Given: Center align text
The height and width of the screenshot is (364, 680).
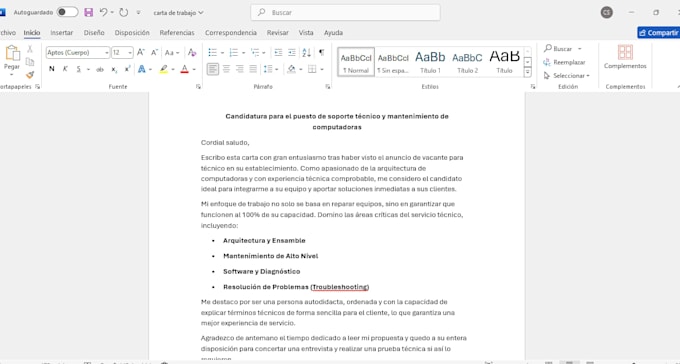Looking at the screenshot, I should coord(226,69).
